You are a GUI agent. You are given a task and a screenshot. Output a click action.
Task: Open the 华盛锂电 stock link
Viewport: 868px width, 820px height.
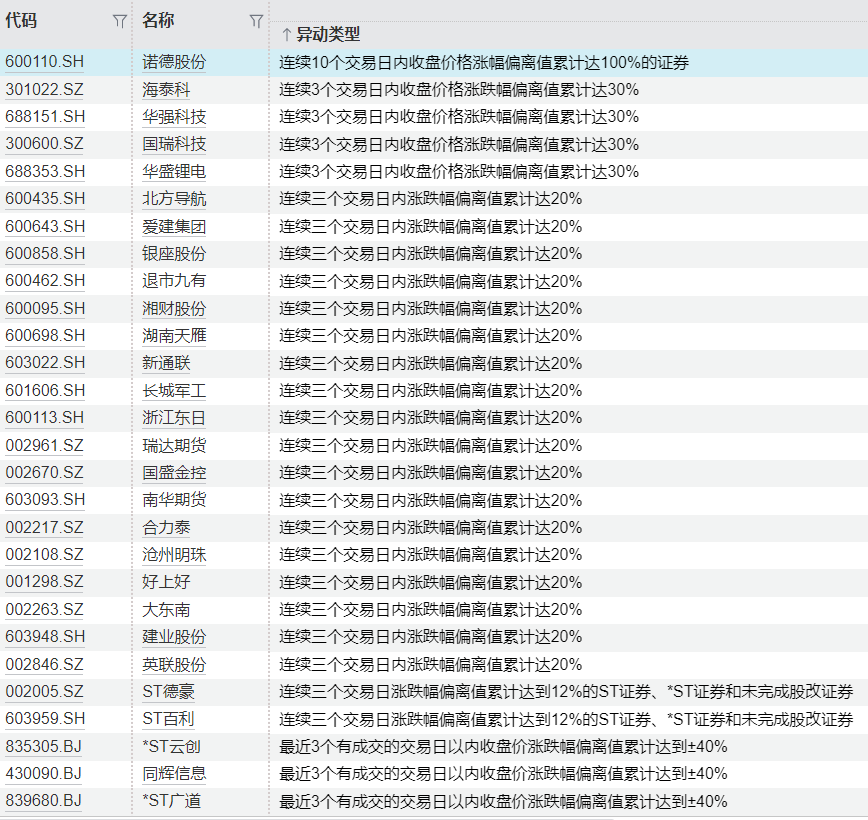tap(174, 172)
